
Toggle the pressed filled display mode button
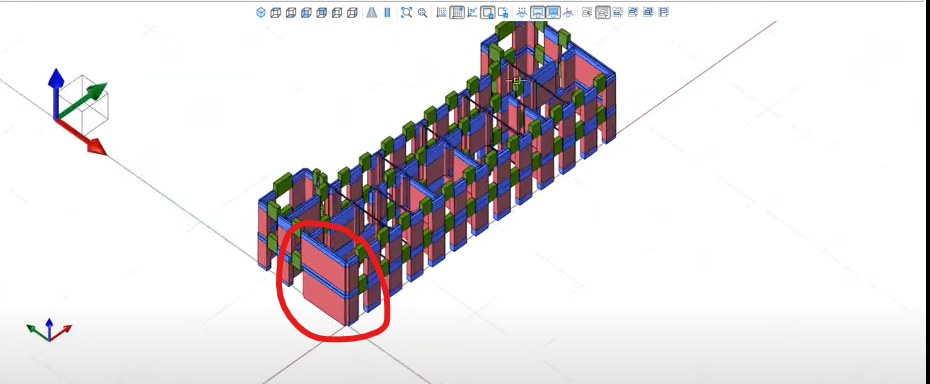pos(553,12)
